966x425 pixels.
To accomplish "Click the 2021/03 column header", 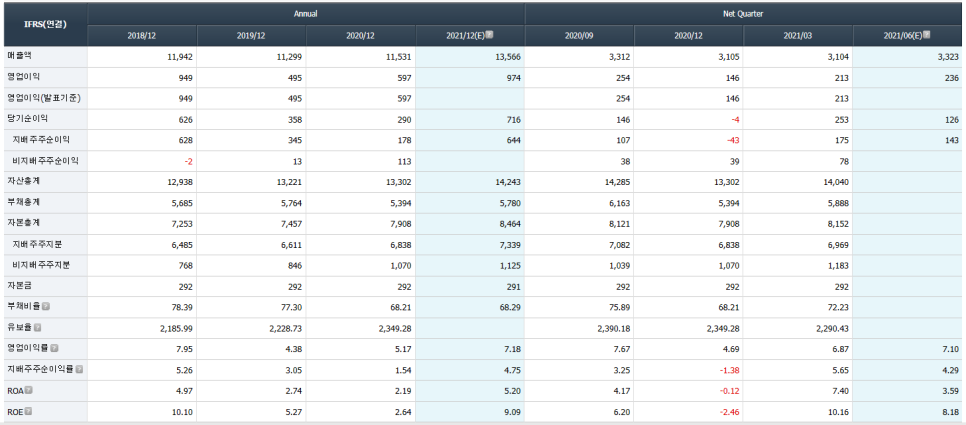I will click(798, 36).
